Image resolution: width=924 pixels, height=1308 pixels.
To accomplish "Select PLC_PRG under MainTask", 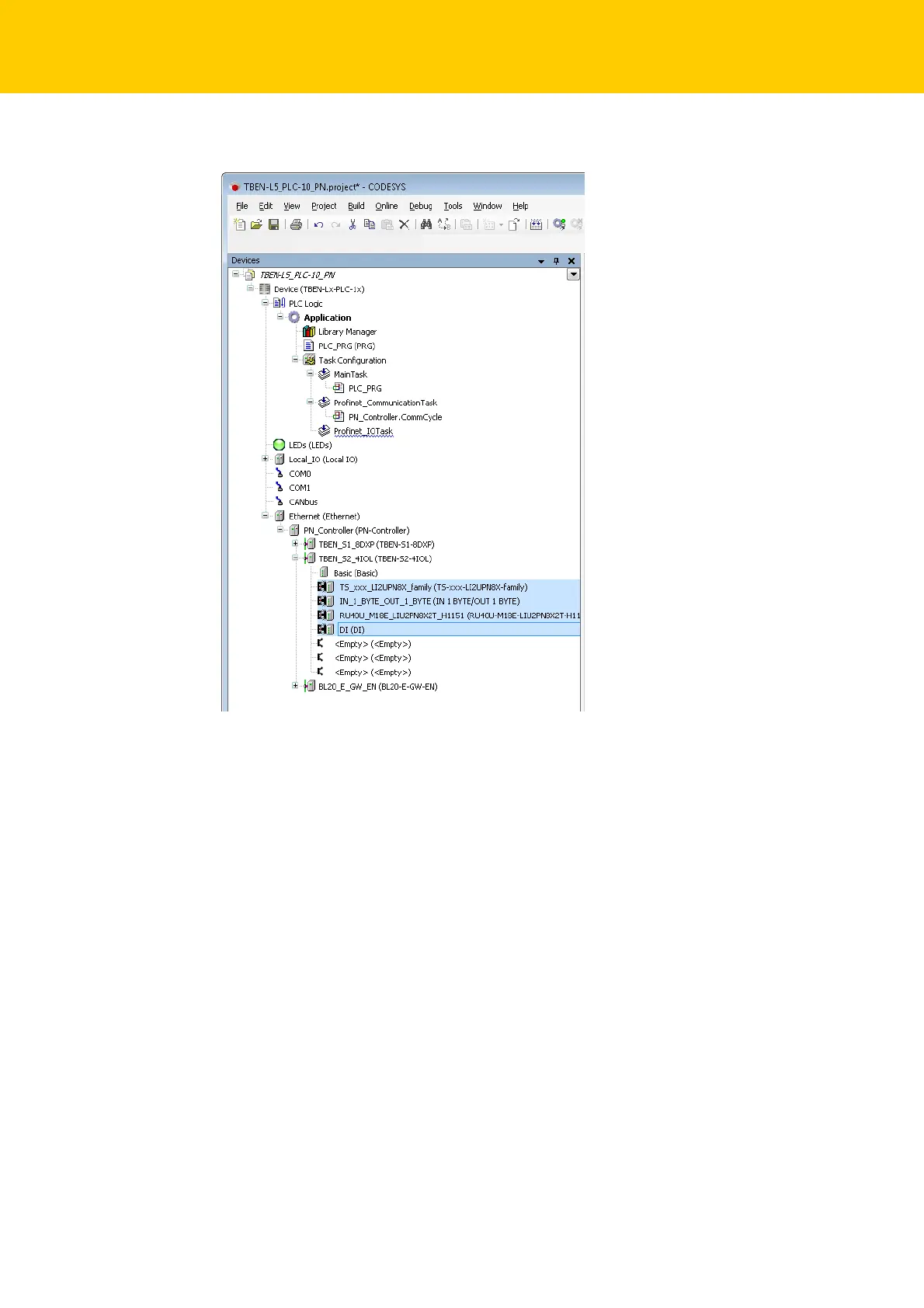I will (x=365, y=388).
